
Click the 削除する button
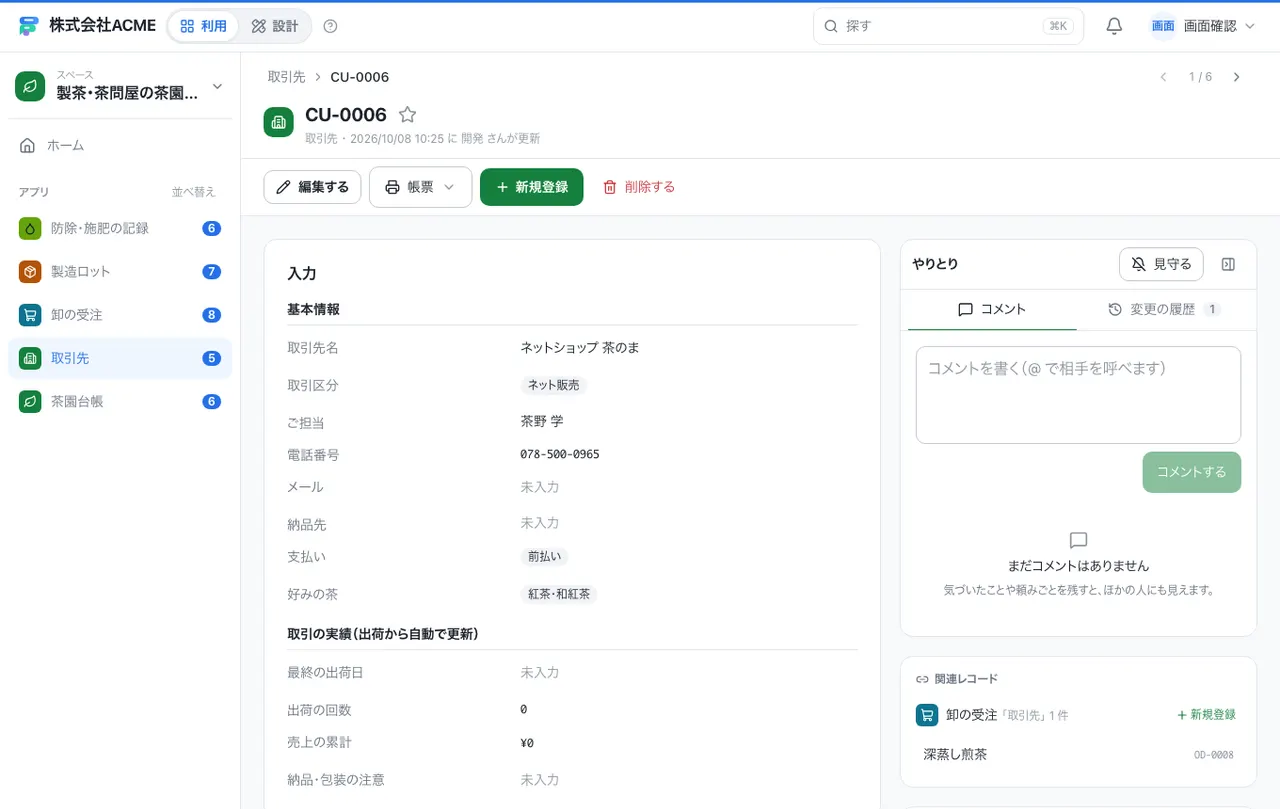(639, 187)
